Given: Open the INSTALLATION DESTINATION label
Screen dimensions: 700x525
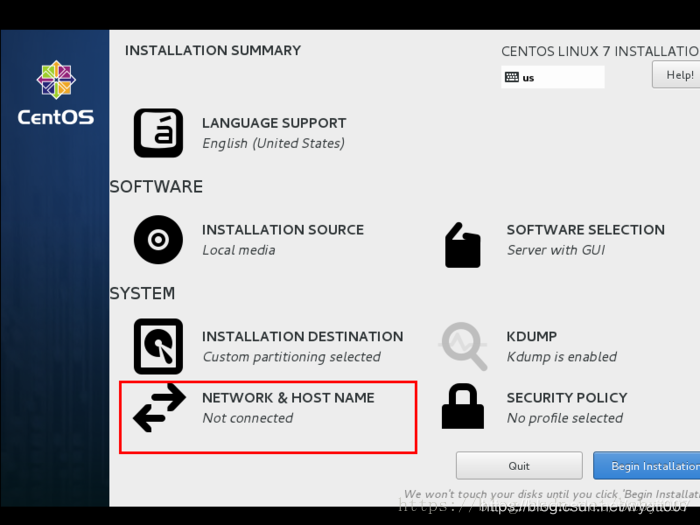Looking at the screenshot, I should (303, 337).
